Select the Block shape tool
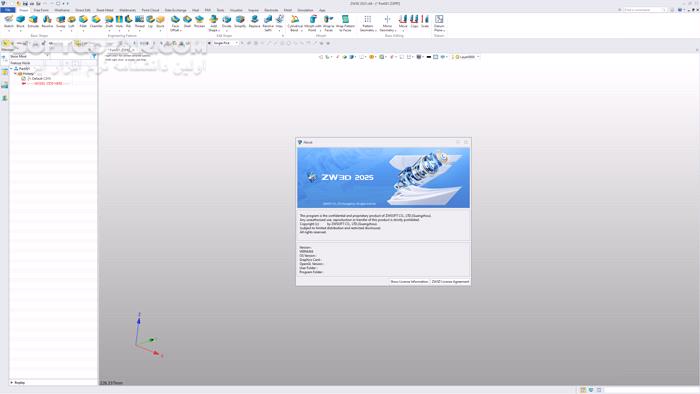The height and width of the screenshot is (394, 700). click(x=21, y=21)
